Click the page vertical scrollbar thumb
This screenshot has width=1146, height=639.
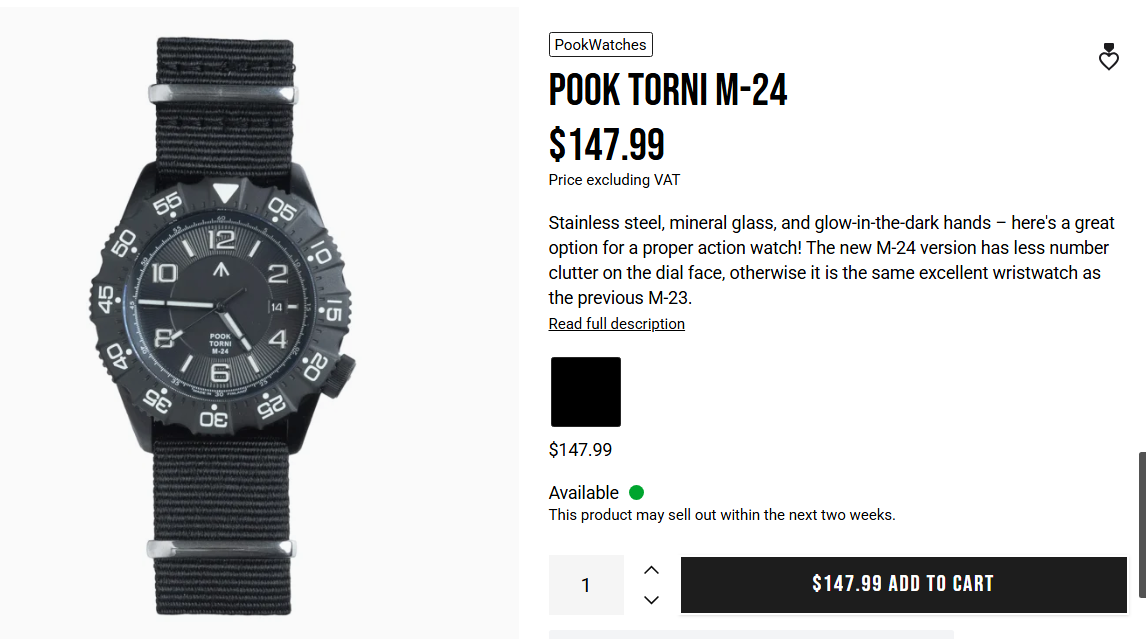(1141, 525)
